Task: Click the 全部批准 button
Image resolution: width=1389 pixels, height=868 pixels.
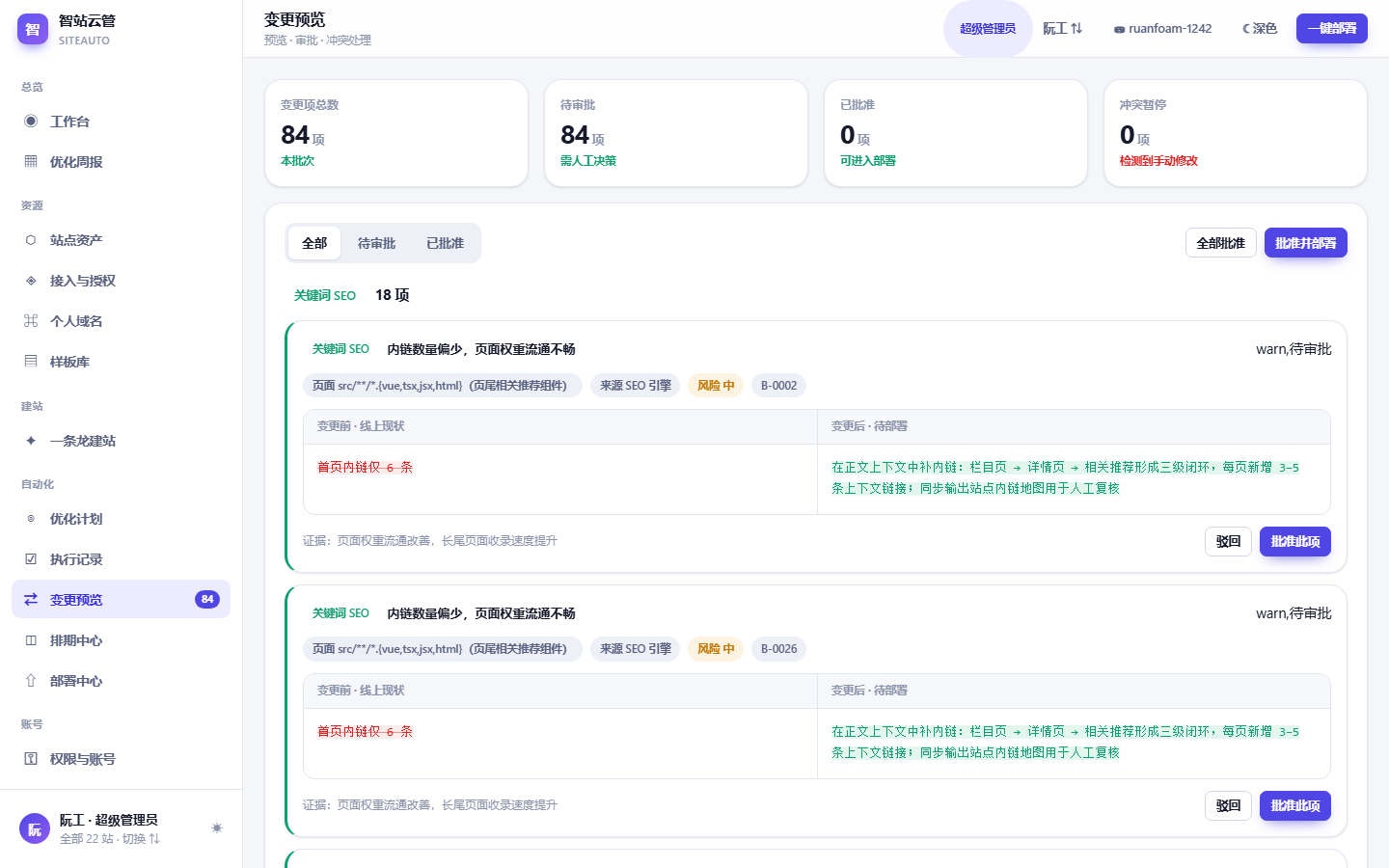Action: [1221, 243]
